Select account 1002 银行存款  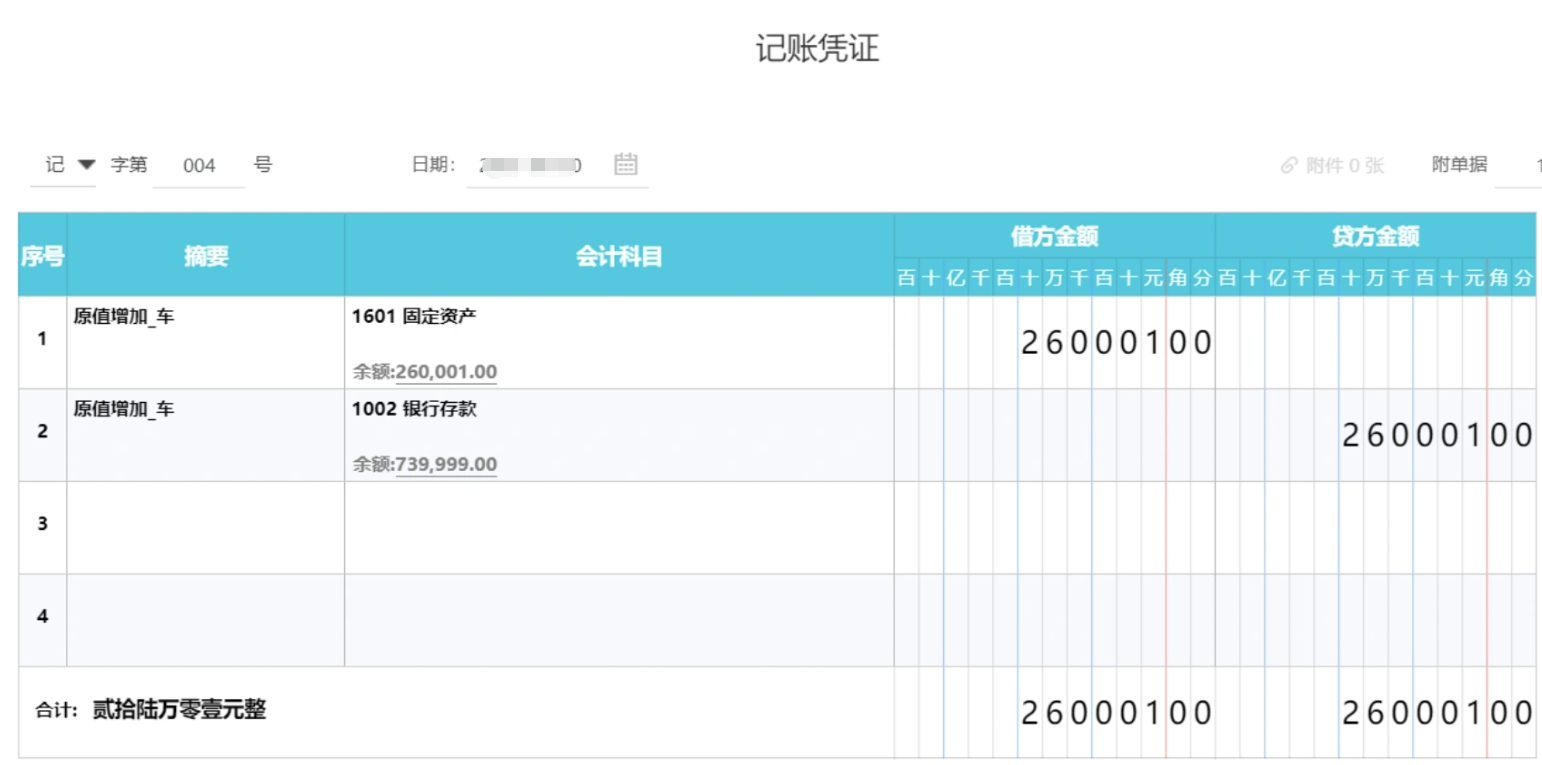(415, 408)
